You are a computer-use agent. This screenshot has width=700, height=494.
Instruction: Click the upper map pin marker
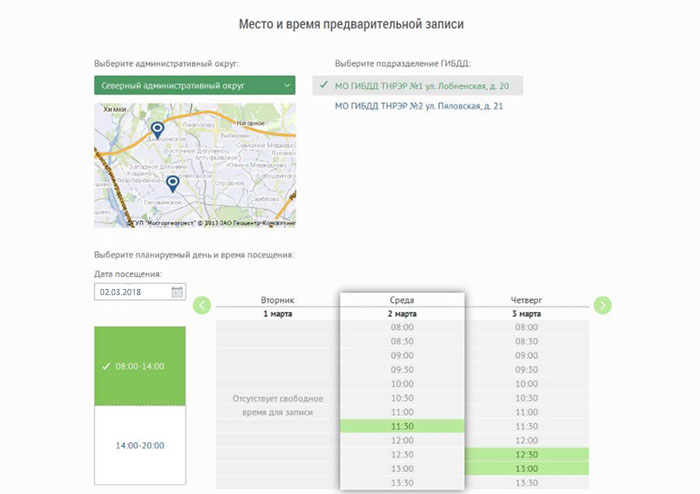(x=157, y=130)
